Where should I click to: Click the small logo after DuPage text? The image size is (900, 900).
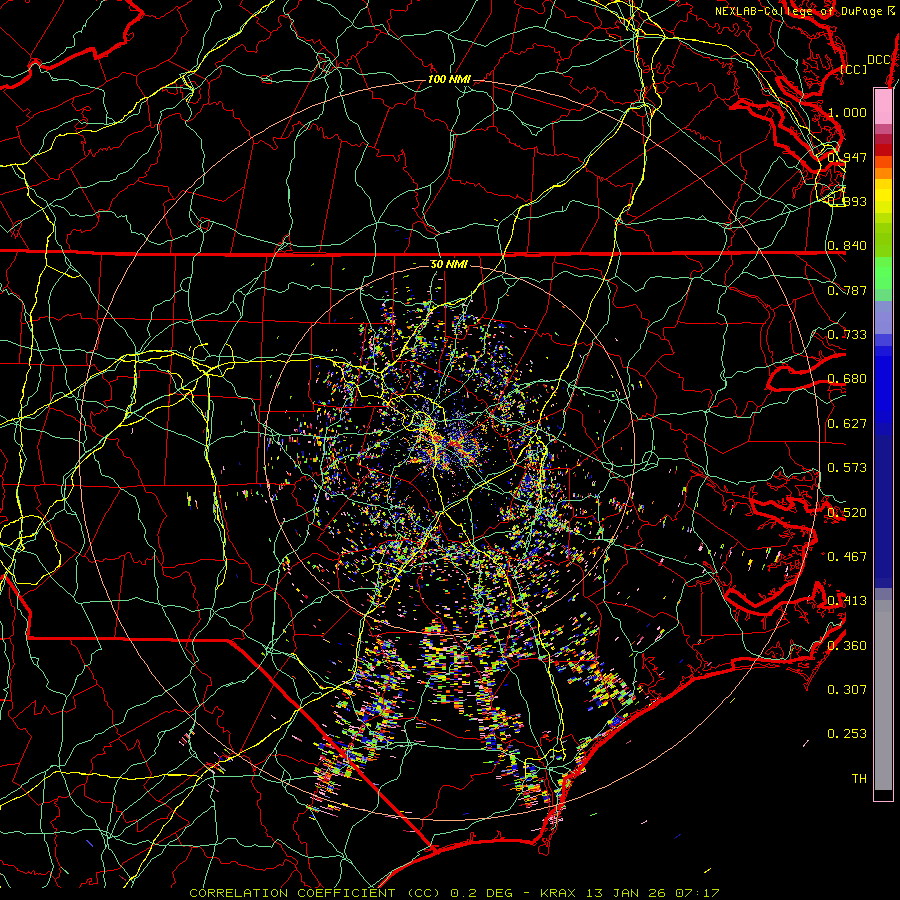coord(891,11)
